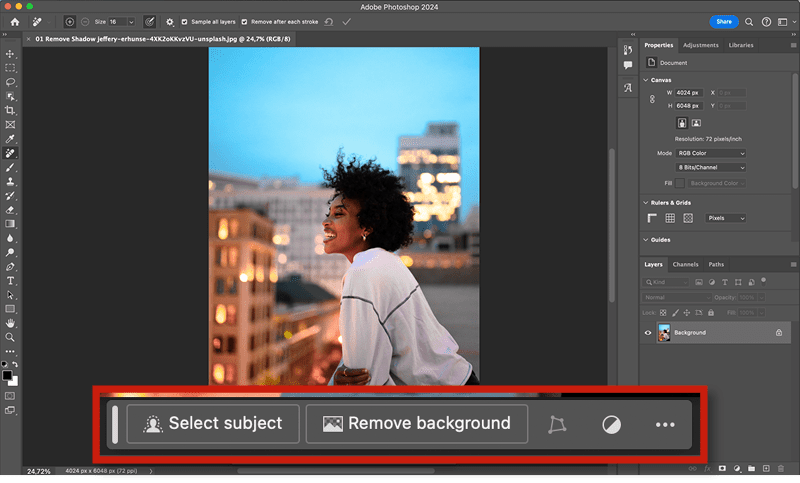Set canvas orientation to portrait
Viewport: 800px width, 483px height.
pyautogui.click(x=682, y=123)
